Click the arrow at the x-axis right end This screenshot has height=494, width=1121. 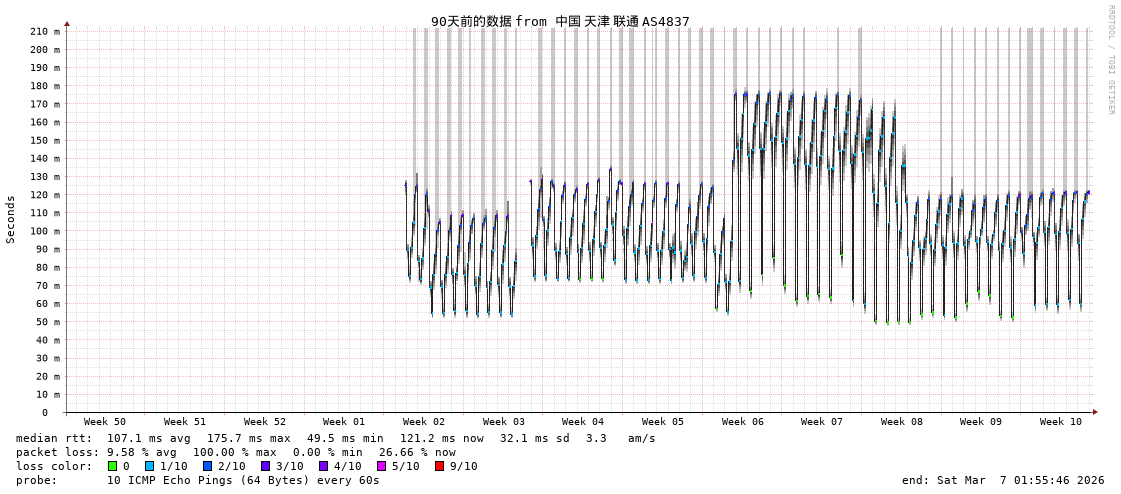pos(1095,412)
